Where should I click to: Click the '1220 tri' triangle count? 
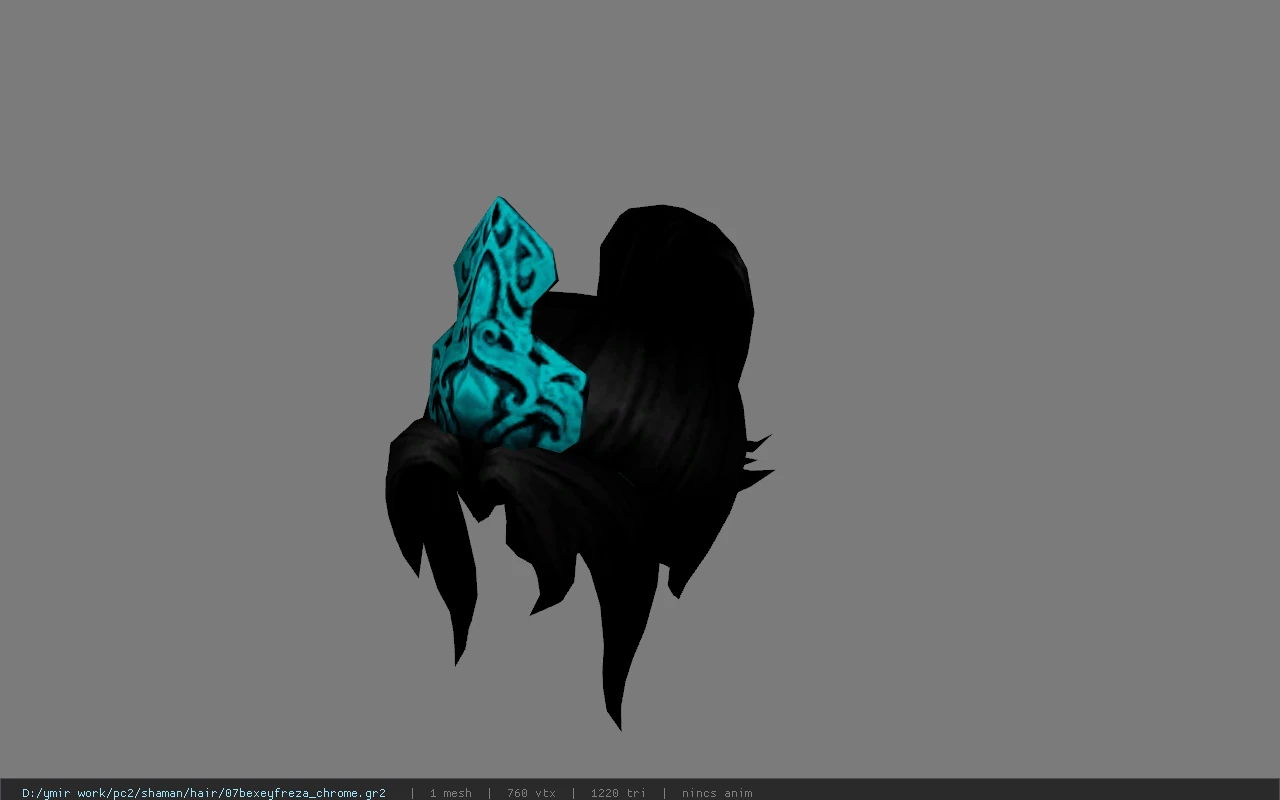click(x=618, y=793)
